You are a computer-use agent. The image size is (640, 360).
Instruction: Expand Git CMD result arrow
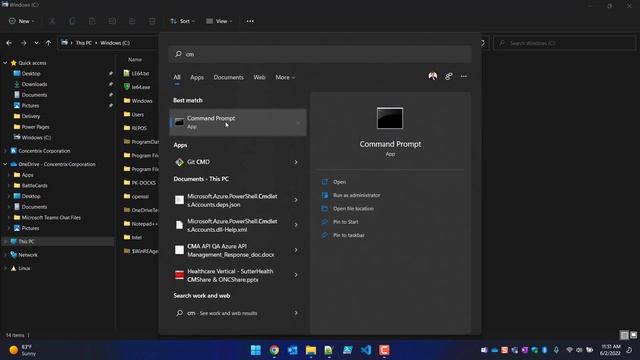(x=296, y=162)
